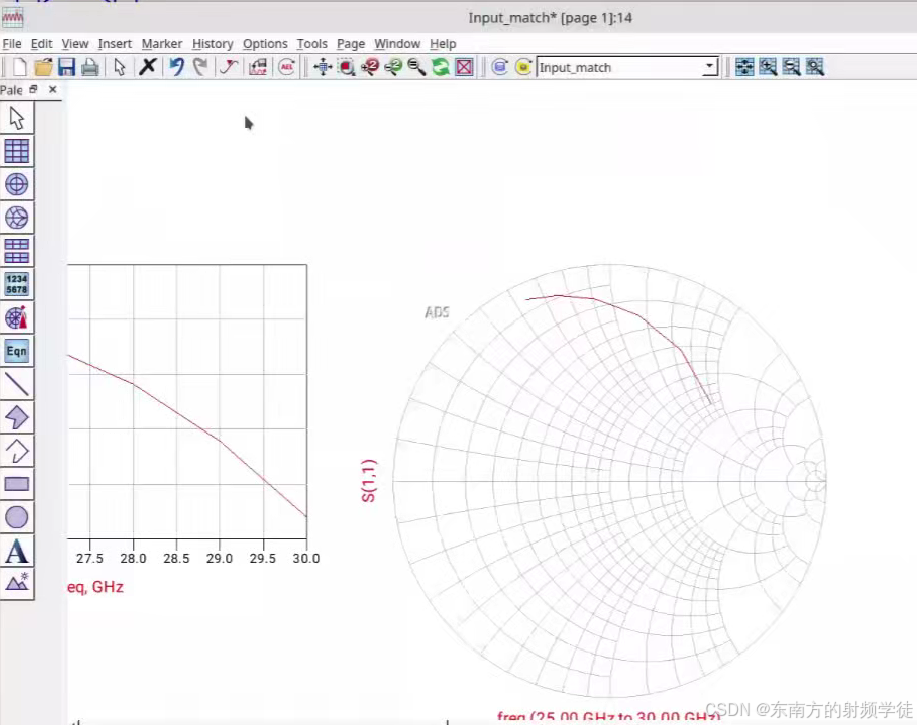This screenshot has height=725, width=917.
Task: Insert a list with 1234 5678 icon
Action: pyautogui.click(x=17, y=284)
